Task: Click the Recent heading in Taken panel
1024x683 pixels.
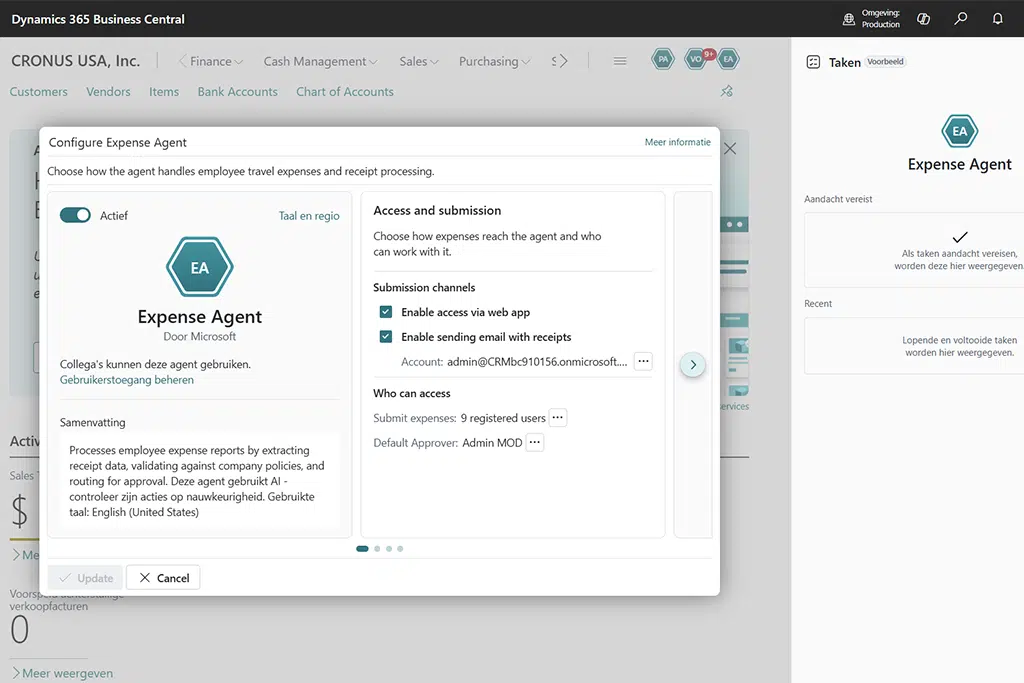Action: [818, 304]
